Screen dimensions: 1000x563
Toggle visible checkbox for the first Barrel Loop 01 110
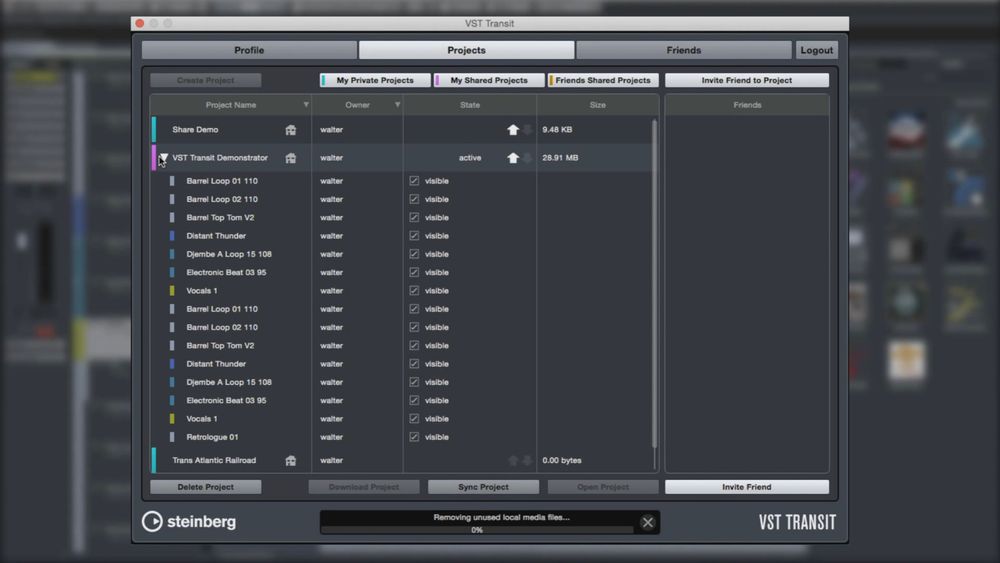pyautogui.click(x=415, y=180)
